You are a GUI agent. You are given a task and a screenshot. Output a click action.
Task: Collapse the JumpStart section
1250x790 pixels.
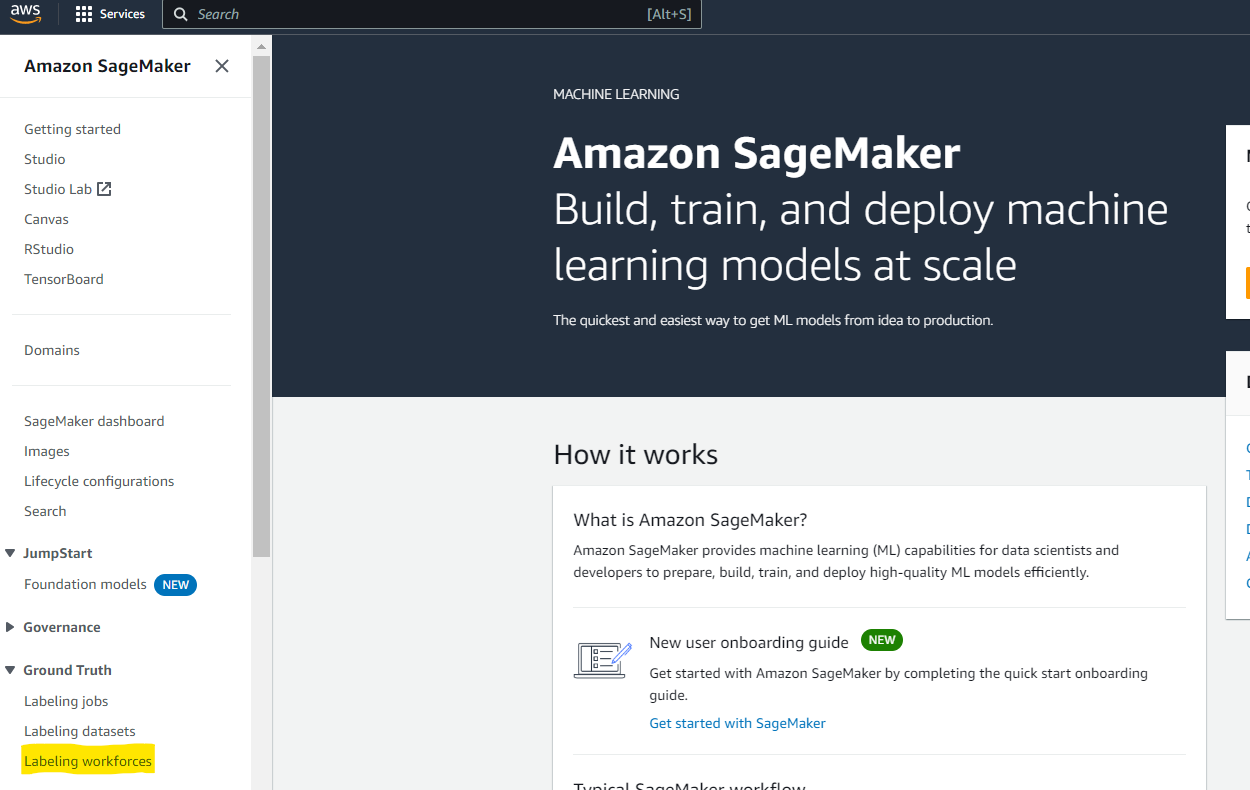[10, 553]
